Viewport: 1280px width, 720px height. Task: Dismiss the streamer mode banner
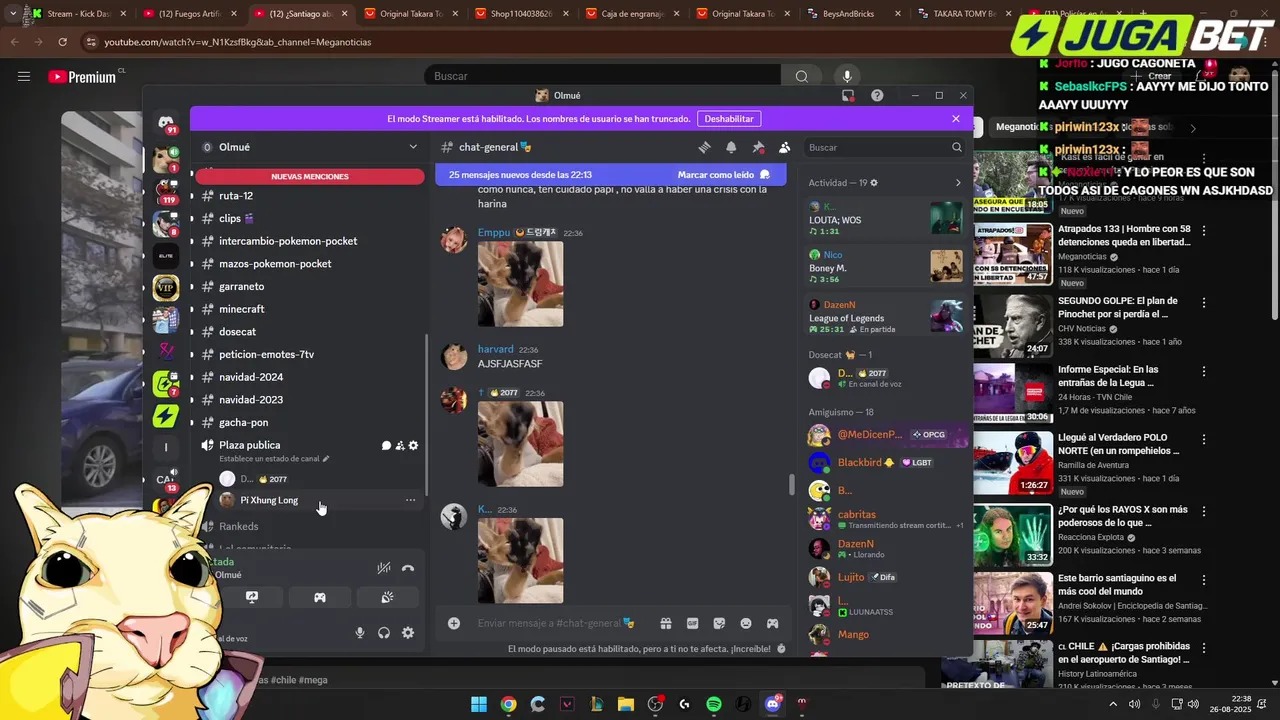tap(956, 118)
